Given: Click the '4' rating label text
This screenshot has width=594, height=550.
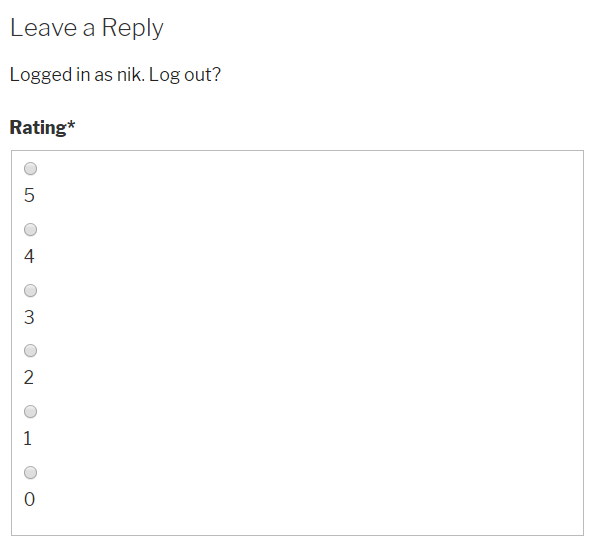Looking at the screenshot, I should [29, 256].
